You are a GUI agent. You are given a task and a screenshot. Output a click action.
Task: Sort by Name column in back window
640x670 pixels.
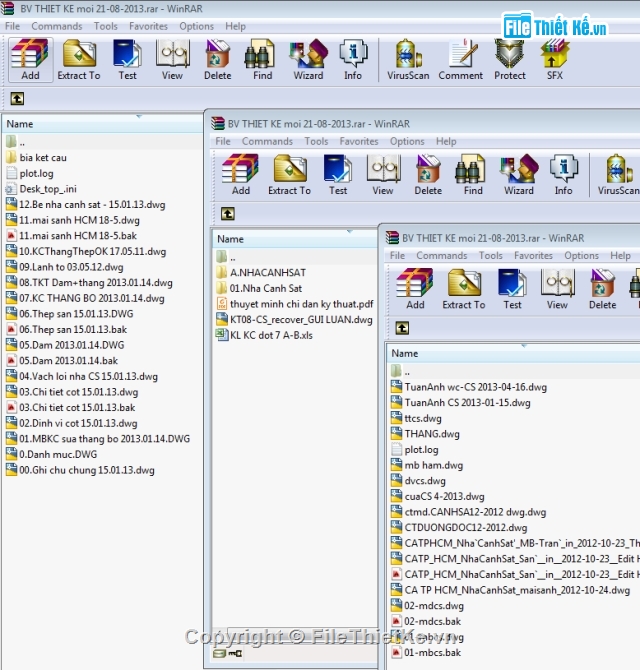[x=103, y=124]
